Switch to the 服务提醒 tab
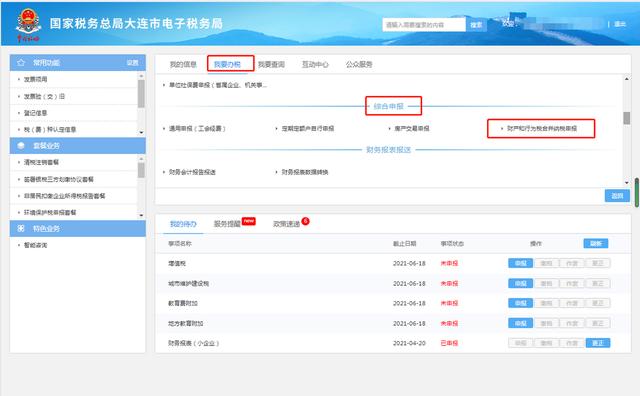640x396 pixels. (227, 224)
